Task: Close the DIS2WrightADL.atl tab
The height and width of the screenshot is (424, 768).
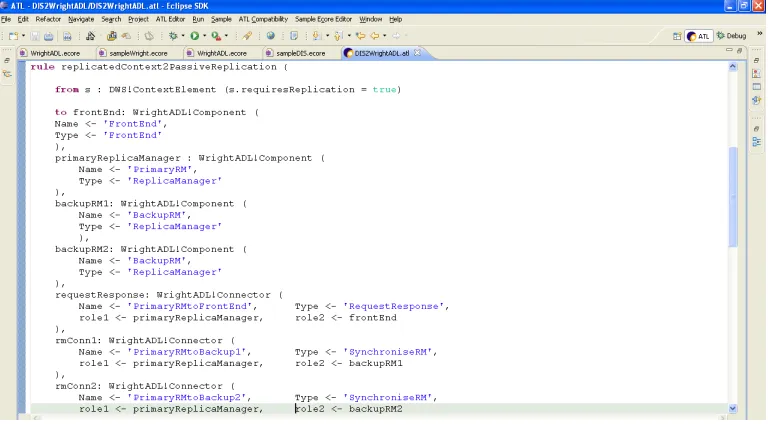Action: 417,52
